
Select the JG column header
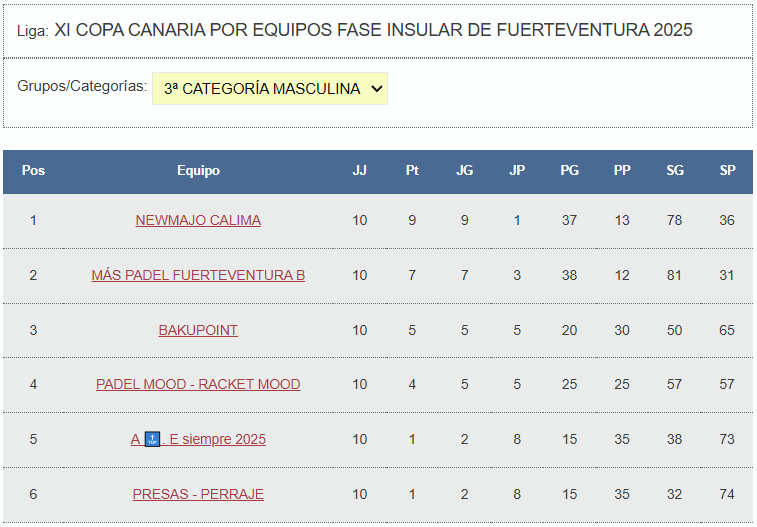coord(464,171)
